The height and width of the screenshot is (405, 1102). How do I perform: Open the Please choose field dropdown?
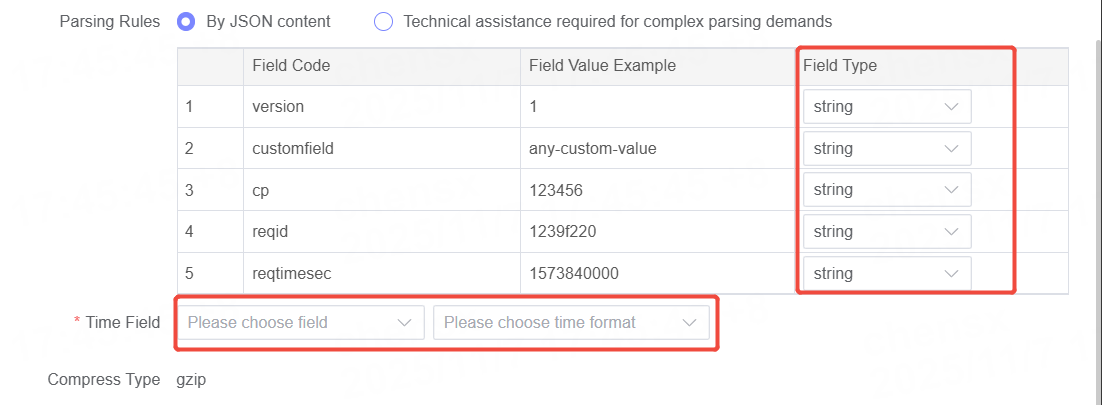[x=300, y=322]
